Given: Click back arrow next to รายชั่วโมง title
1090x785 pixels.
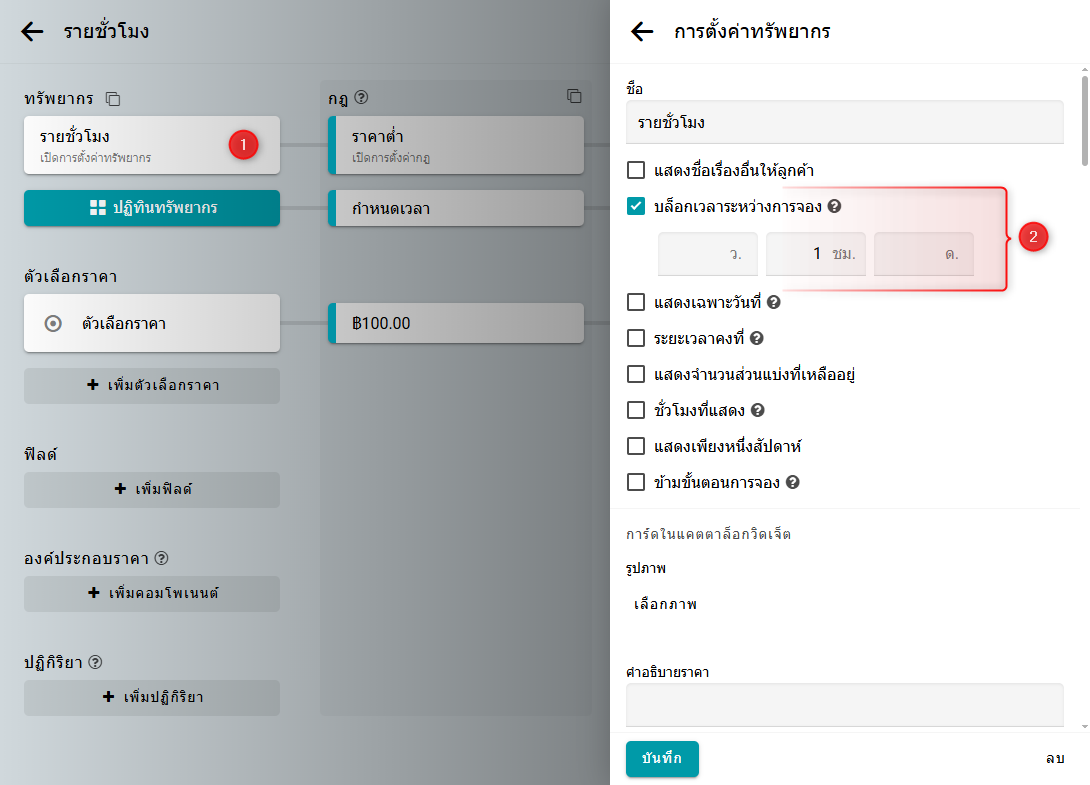Looking at the screenshot, I should (33, 31).
